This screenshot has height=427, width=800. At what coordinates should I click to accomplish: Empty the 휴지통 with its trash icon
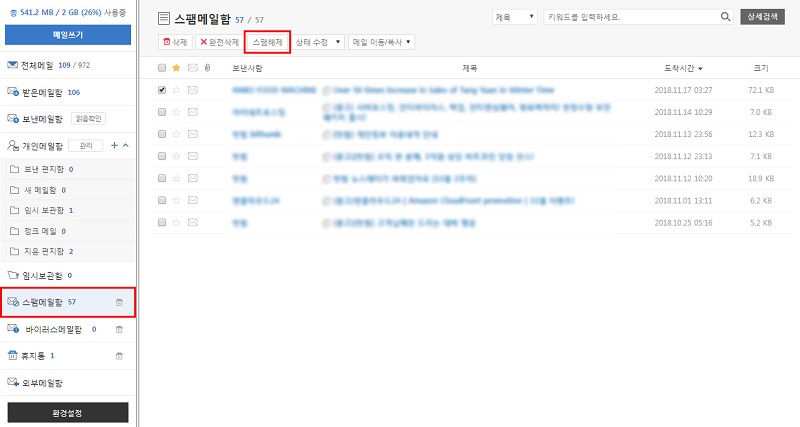[x=119, y=356]
